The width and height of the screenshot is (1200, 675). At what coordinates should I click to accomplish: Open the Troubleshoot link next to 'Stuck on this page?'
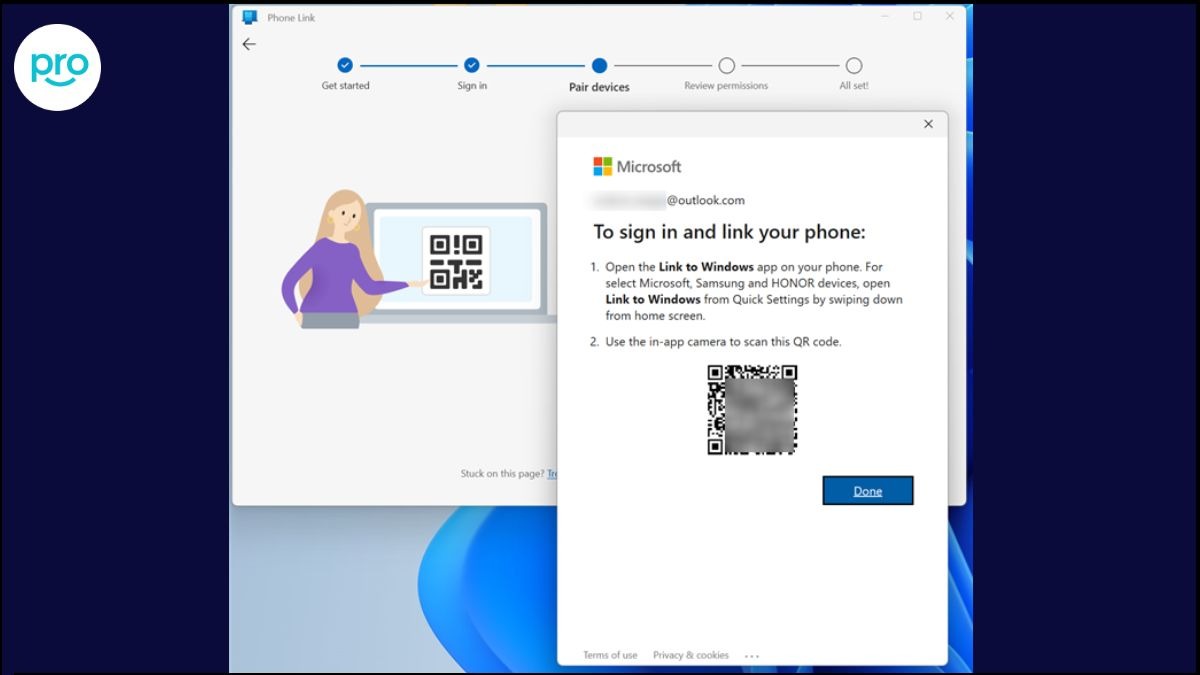552,473
